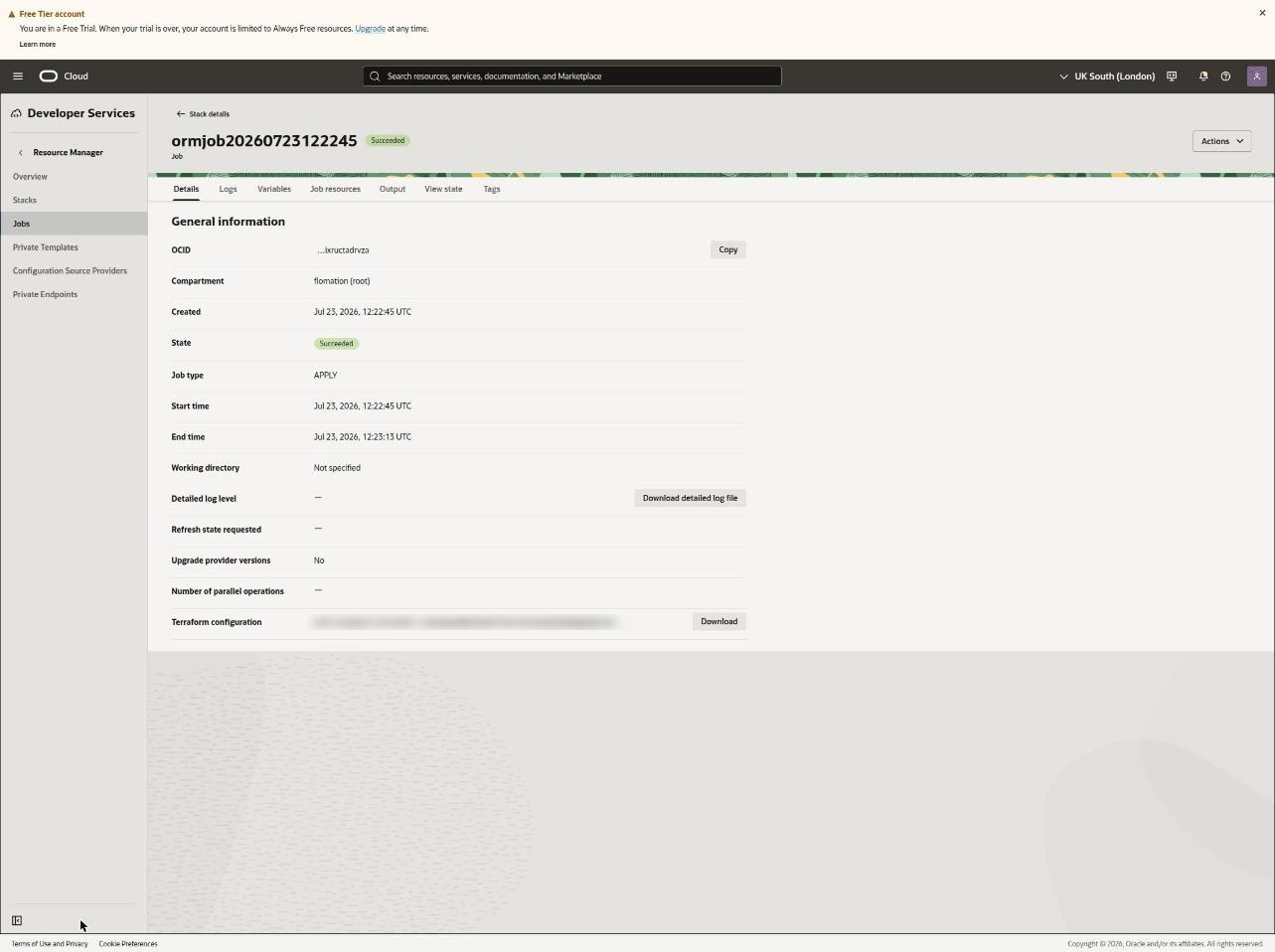
Task: Click the compartment value flomation (root)
Action: click(x=342, y=281)
